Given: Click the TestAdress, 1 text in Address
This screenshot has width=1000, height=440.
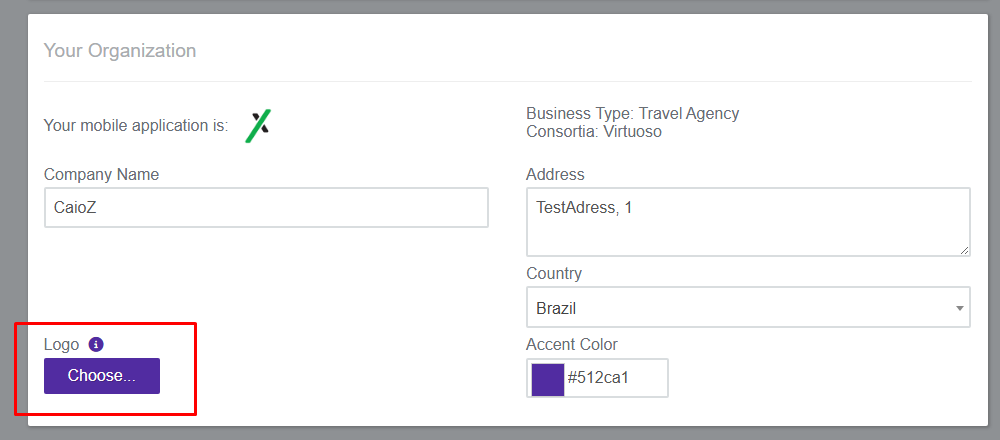Looking at the screenshot, I should click(584, 207).
